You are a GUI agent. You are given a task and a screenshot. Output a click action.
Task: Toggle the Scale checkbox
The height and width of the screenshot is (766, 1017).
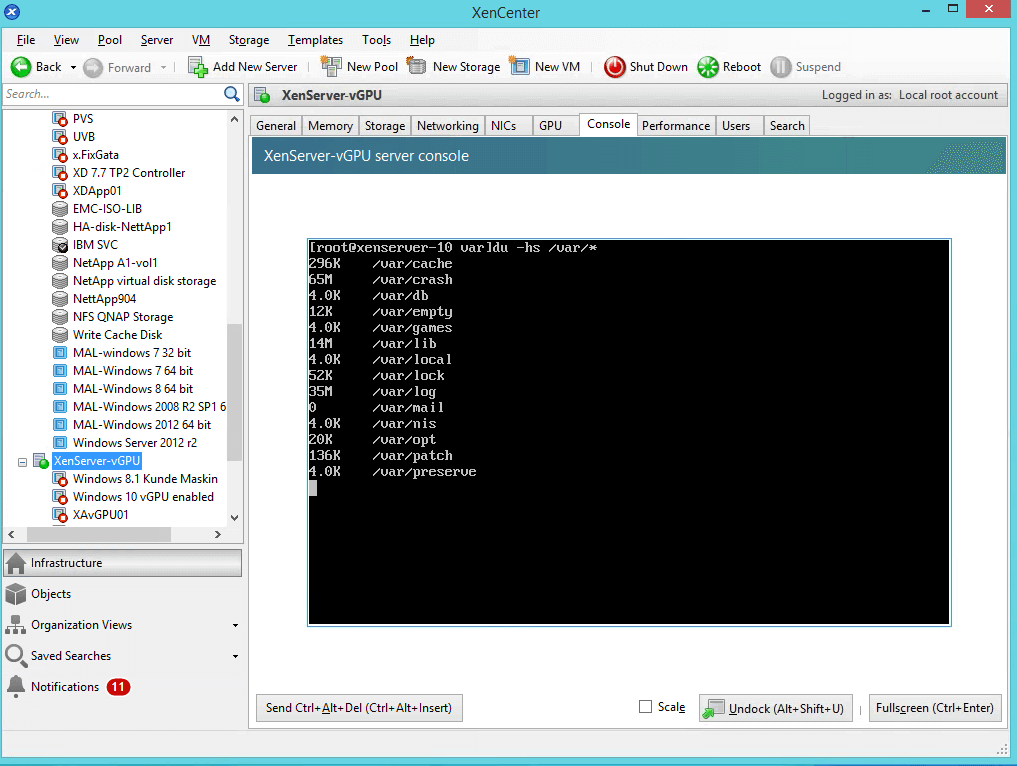(645, 706)
